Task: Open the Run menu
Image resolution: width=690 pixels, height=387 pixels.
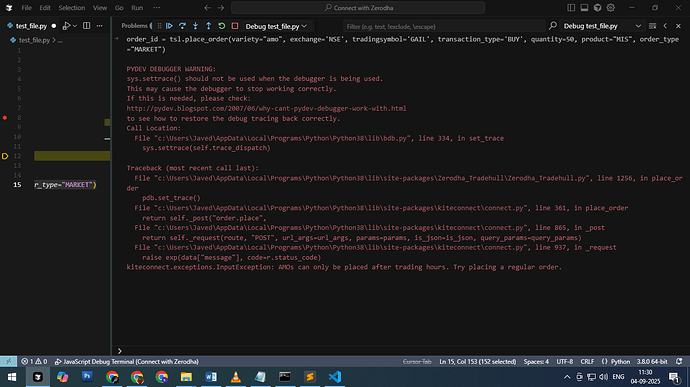Action: (137, 7)
